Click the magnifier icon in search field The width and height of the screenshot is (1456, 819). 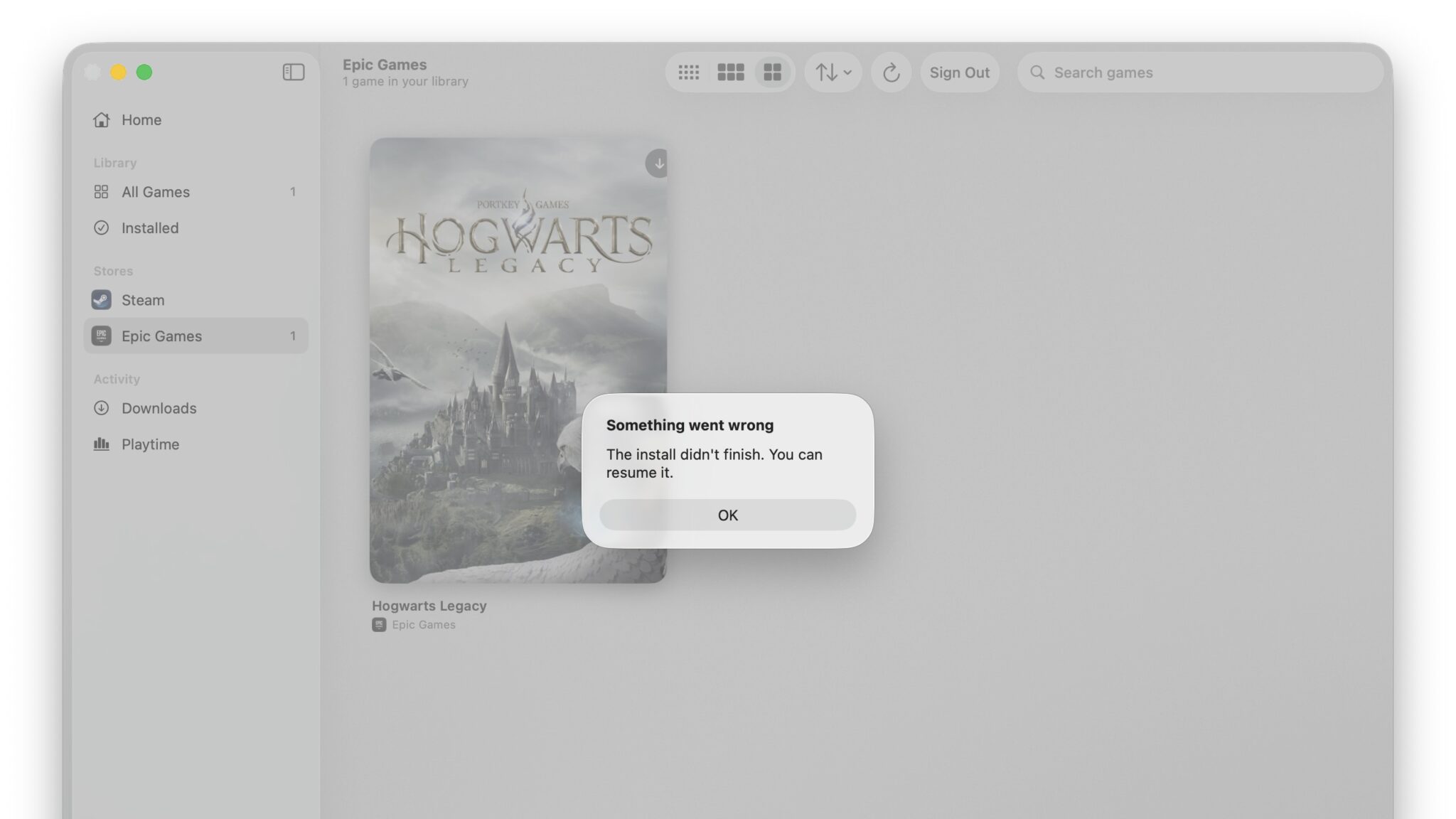click(1037, 73)
